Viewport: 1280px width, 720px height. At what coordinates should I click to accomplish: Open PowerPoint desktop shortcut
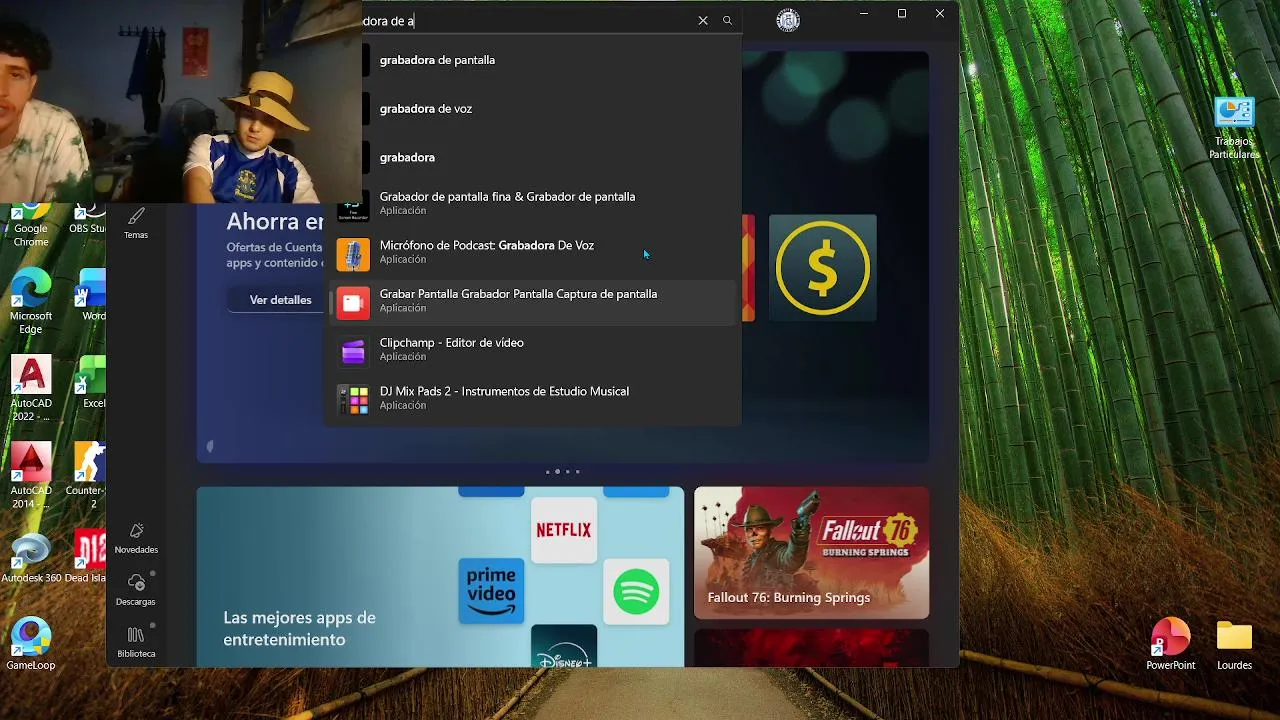coord(1171,645)
